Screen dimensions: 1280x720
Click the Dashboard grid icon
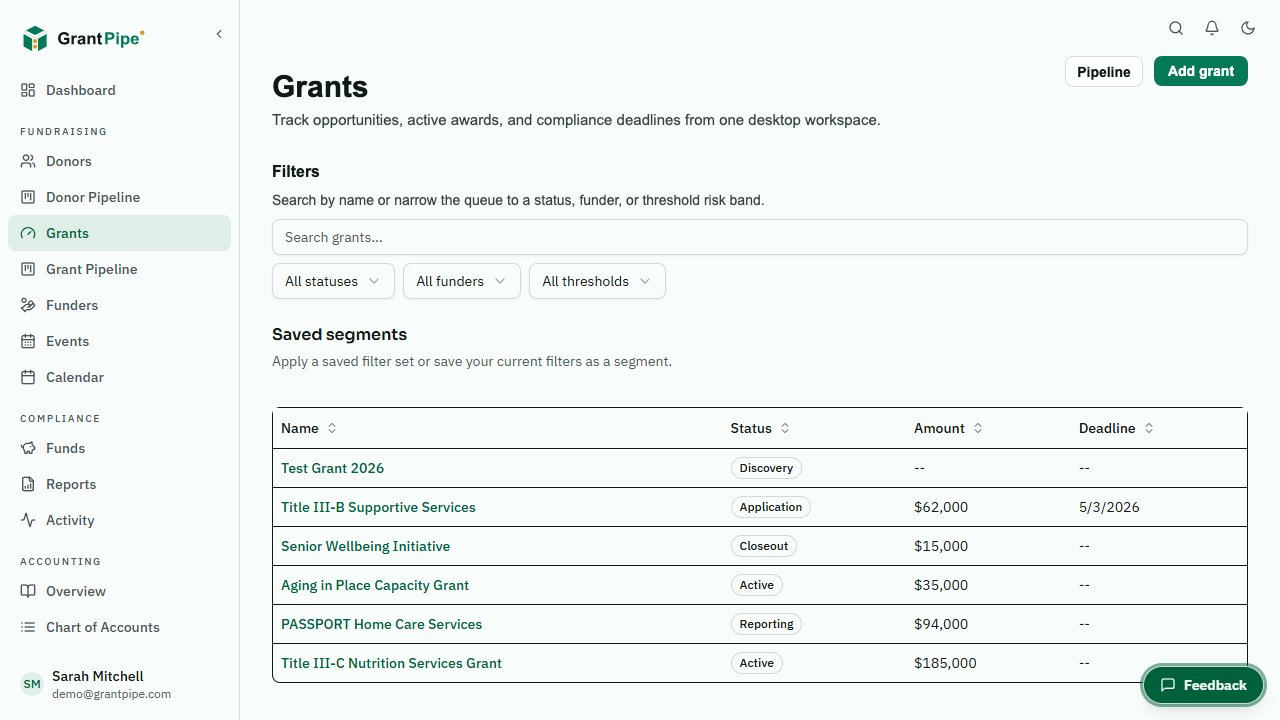[28, 90]
